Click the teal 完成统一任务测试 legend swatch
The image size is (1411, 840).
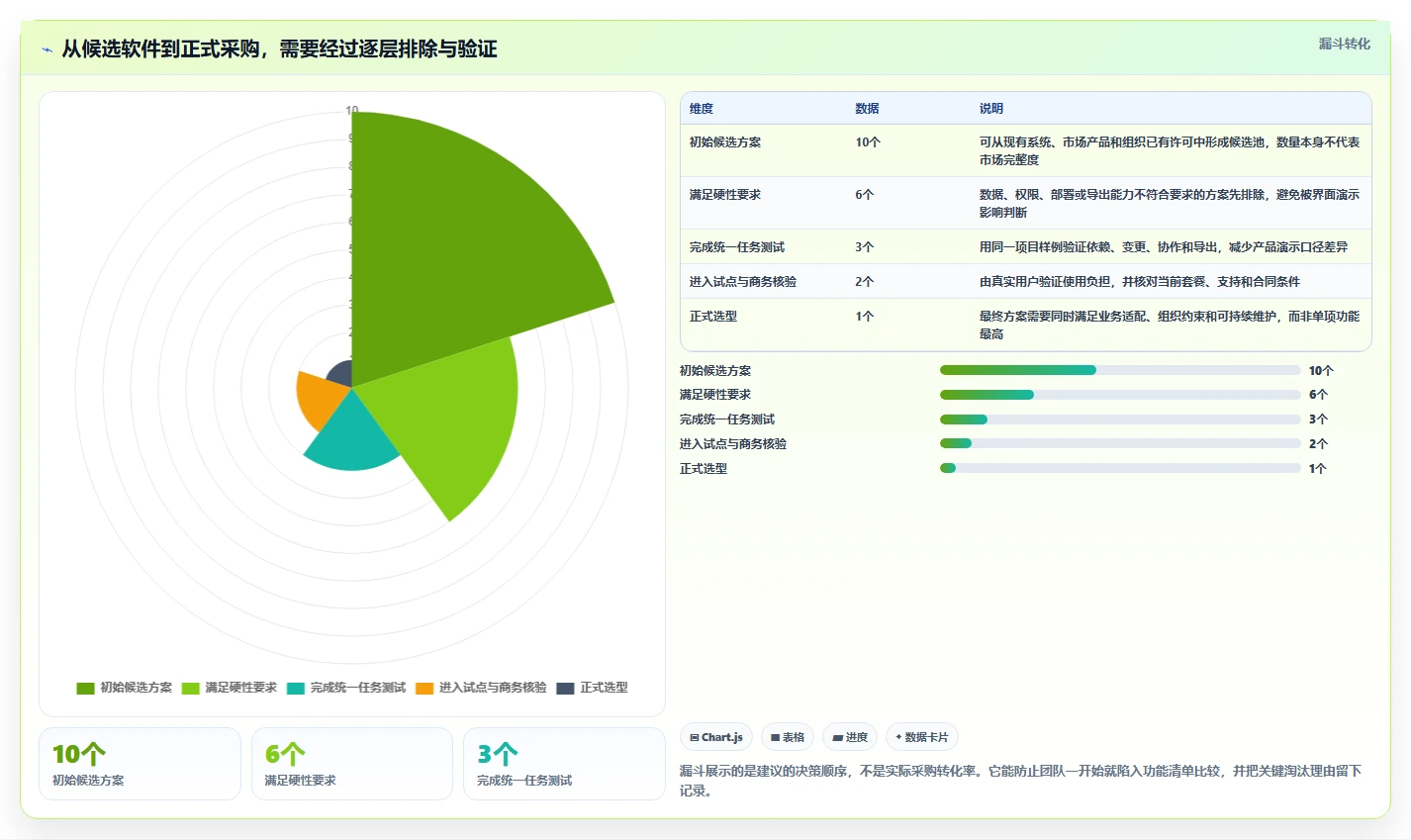point(296,688)
